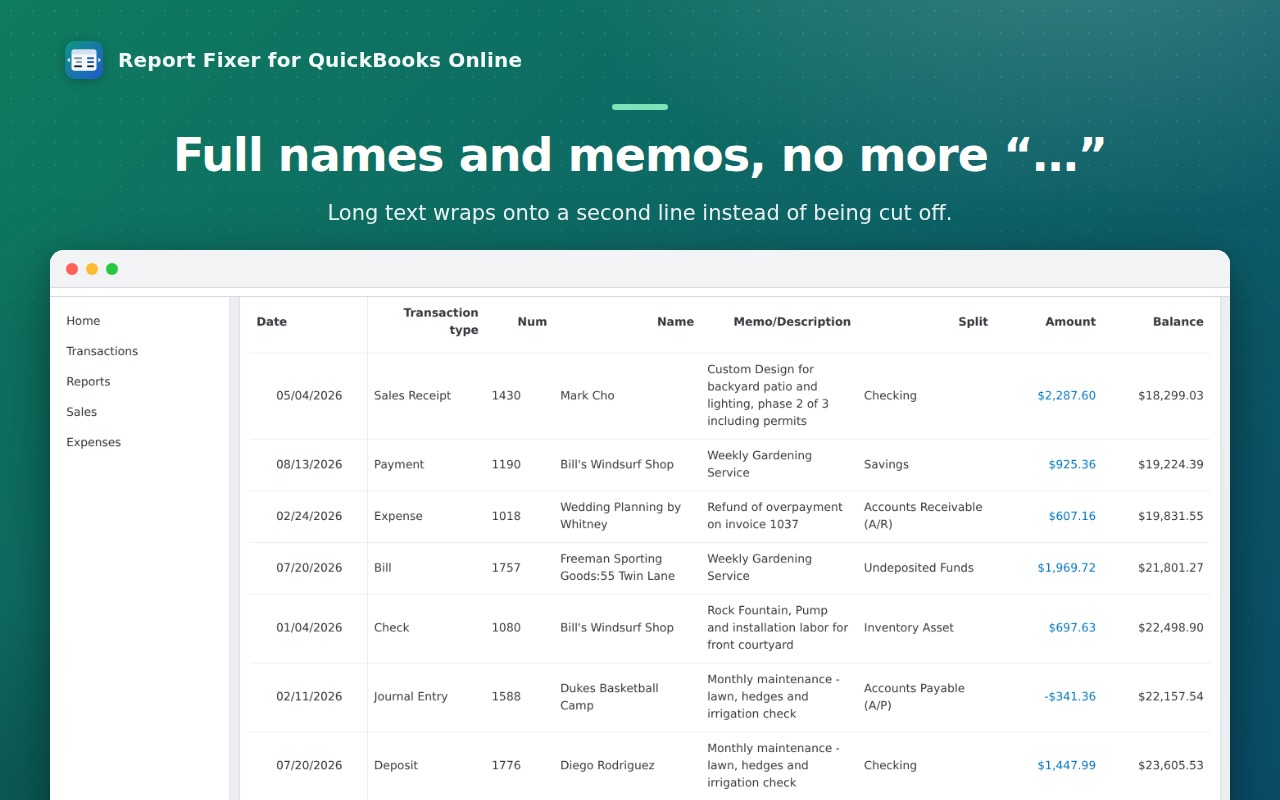
Task: Open the $607.16 amount link
Action: tap(1072, 517)
